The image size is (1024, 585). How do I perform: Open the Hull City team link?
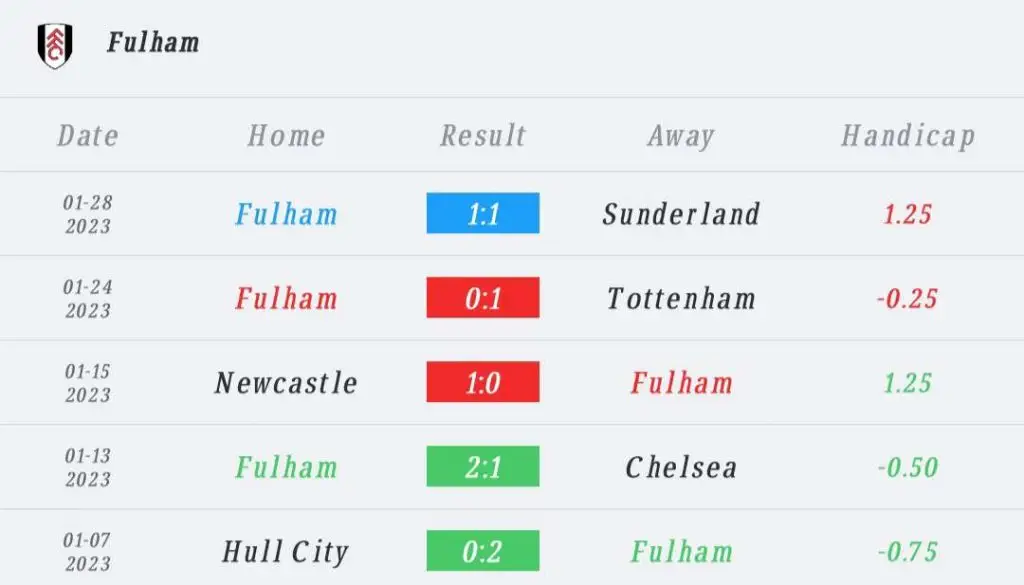pos(286,552)
